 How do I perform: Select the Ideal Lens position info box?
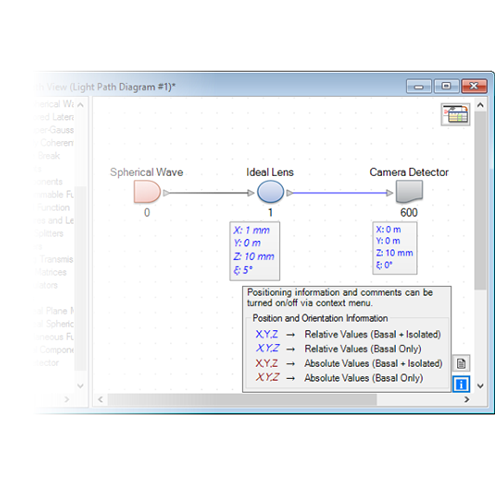[x=255, y=251]
